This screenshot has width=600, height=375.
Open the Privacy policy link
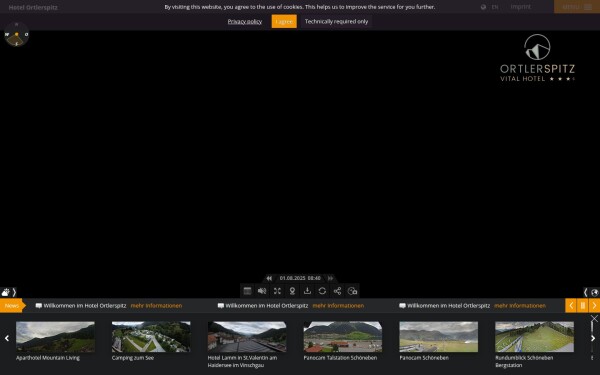coord(245,21)
